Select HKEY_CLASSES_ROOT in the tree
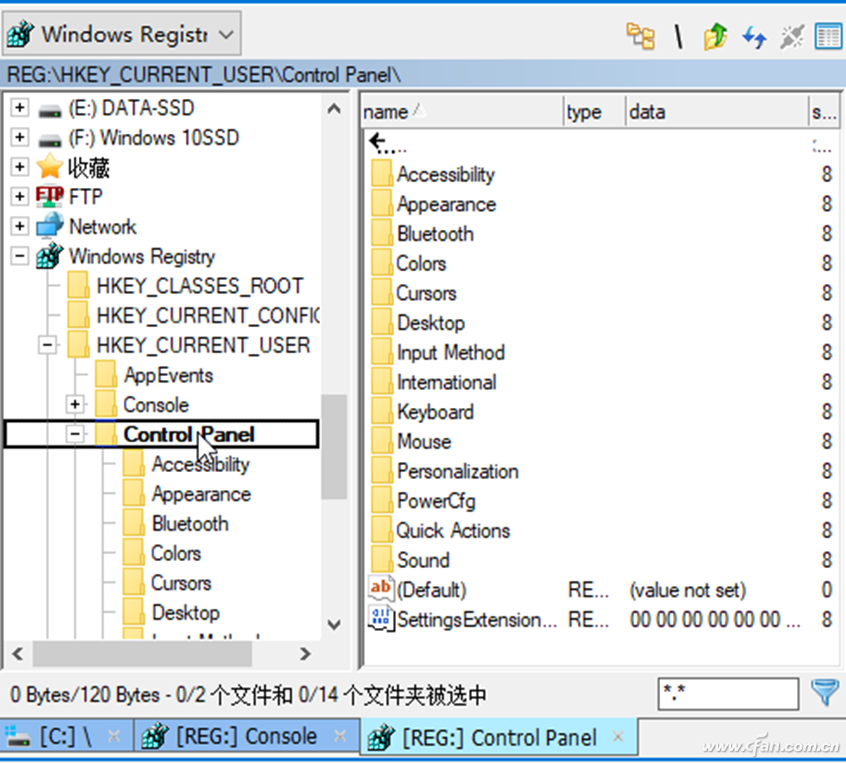 pyautogui.click(x=199, y=286)
